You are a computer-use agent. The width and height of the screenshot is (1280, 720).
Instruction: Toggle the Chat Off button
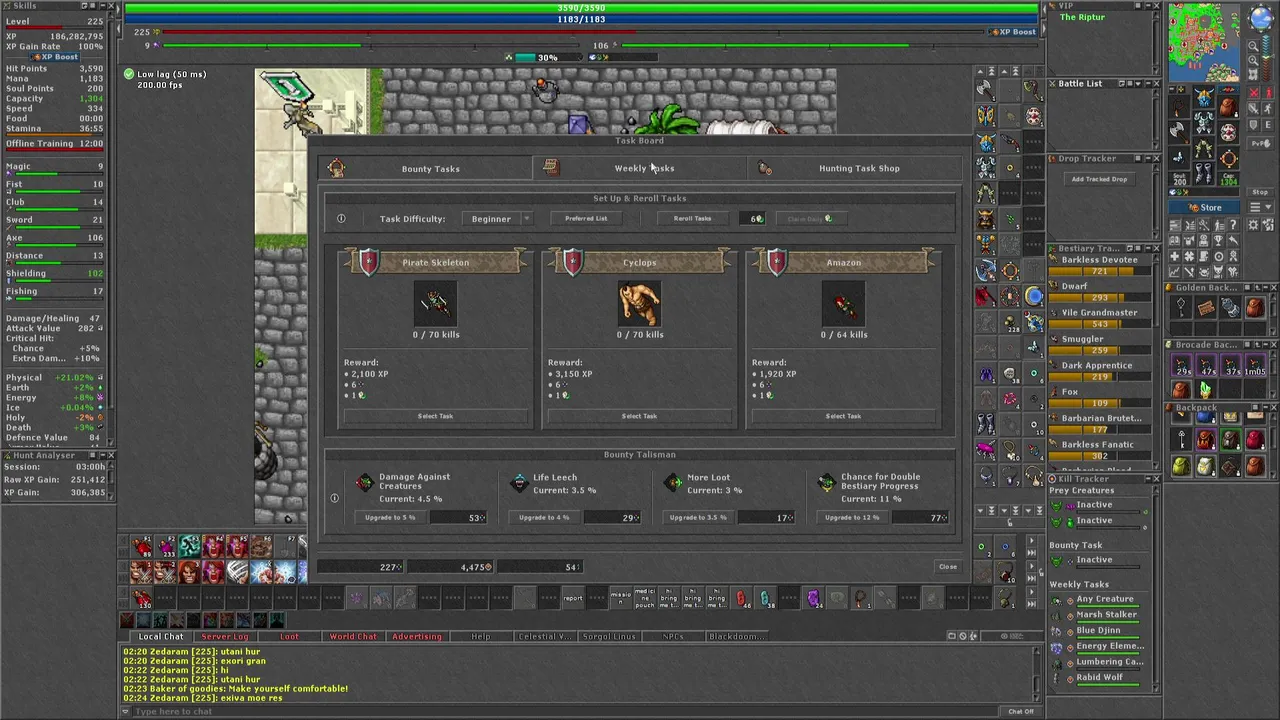[1021, 711]
